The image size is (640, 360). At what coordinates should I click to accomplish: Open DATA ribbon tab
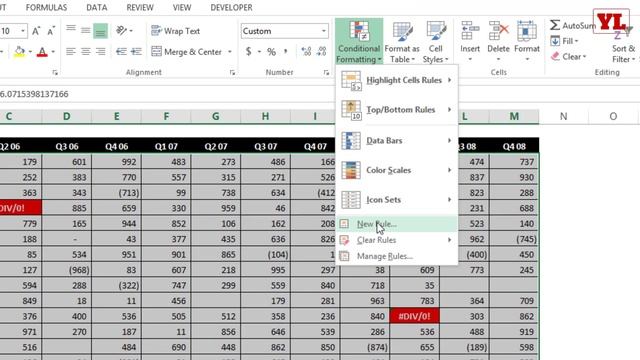(x=97, y=7)
